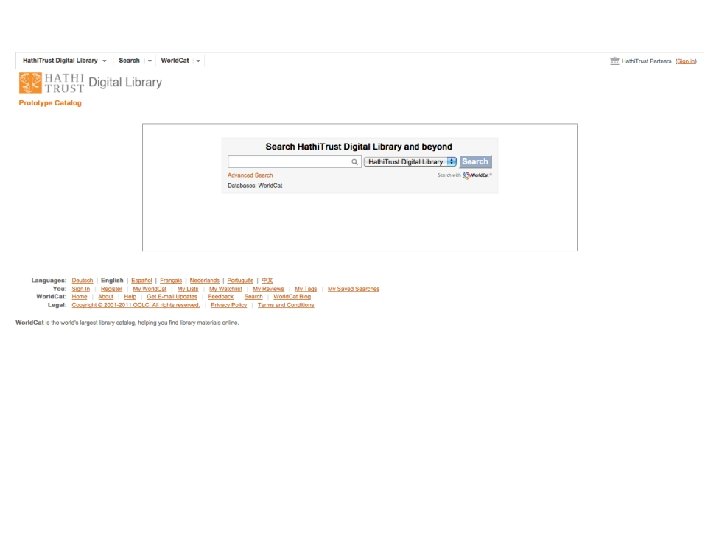Click the Register footer link

click(x=112, y=289)
